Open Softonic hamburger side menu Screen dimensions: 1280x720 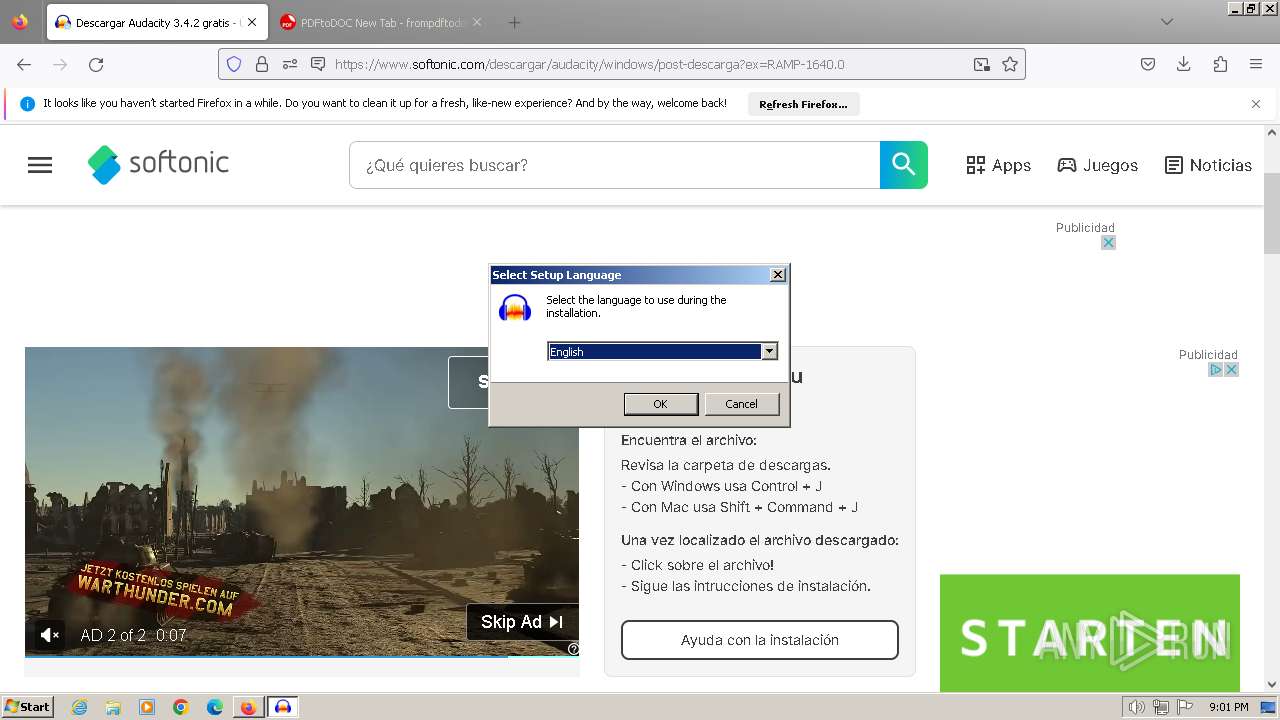pyautogui.click(x=40, y=165)
